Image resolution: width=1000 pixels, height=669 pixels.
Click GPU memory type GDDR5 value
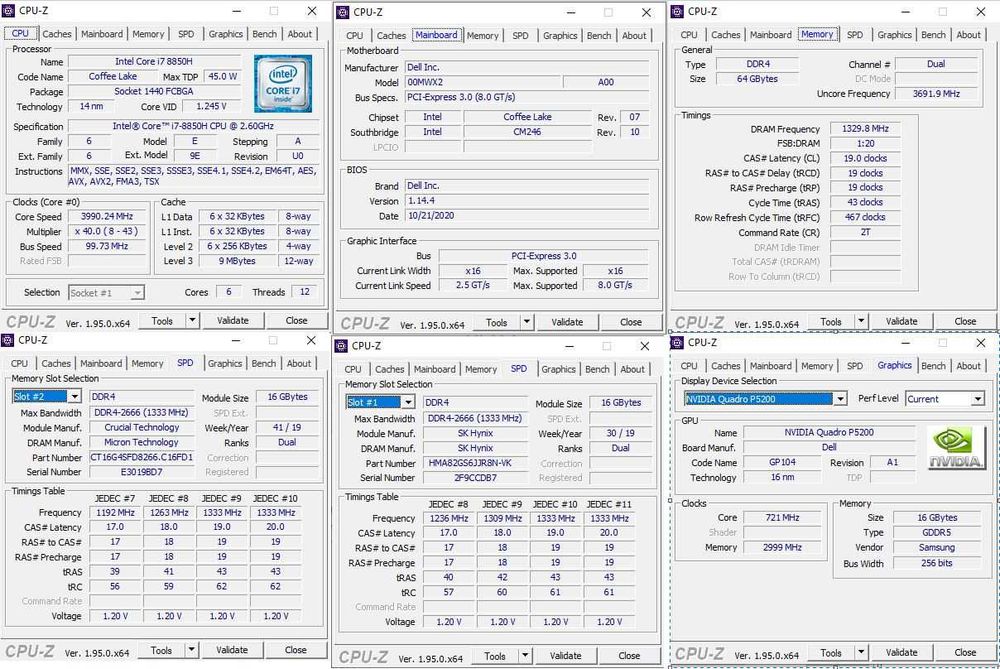click(936, 533)
